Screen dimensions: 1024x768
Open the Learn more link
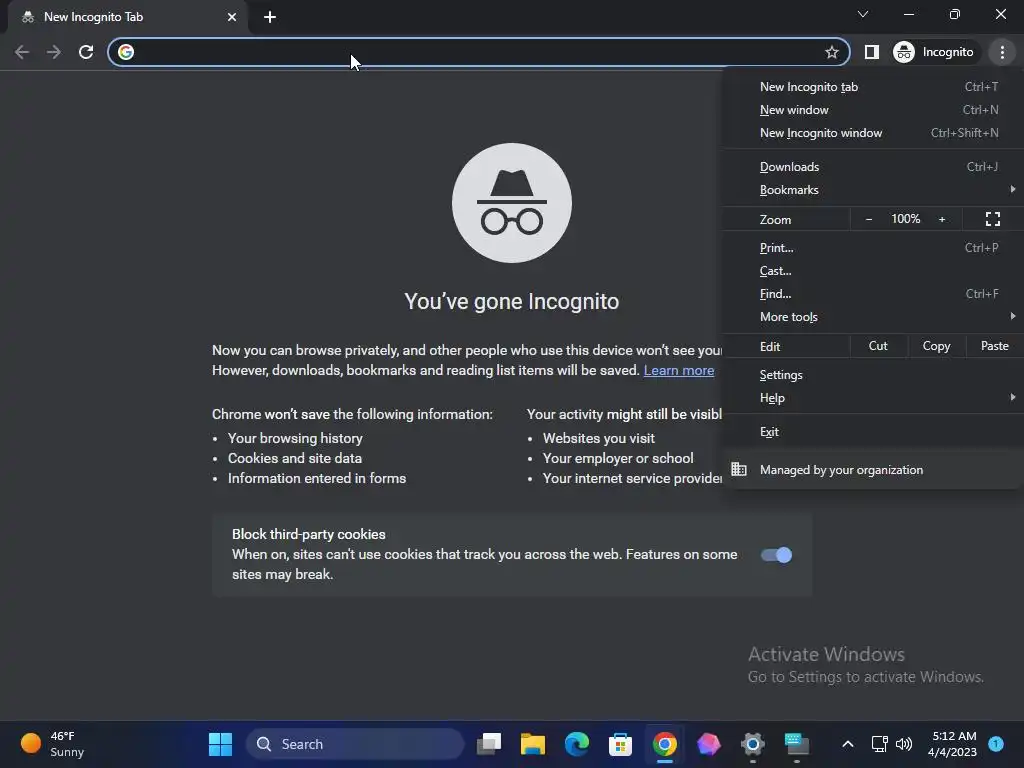tap(679, 370)
